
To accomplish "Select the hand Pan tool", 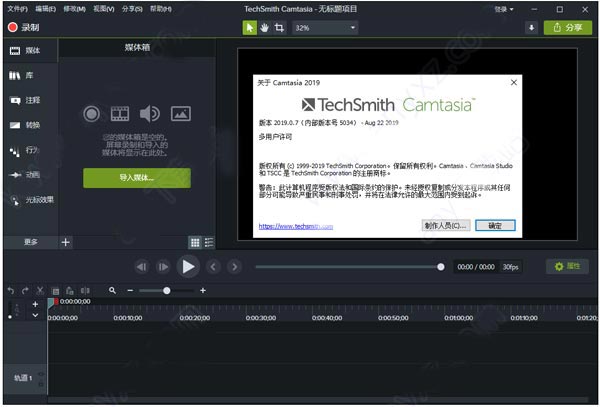I will click(x=264, y=28).
